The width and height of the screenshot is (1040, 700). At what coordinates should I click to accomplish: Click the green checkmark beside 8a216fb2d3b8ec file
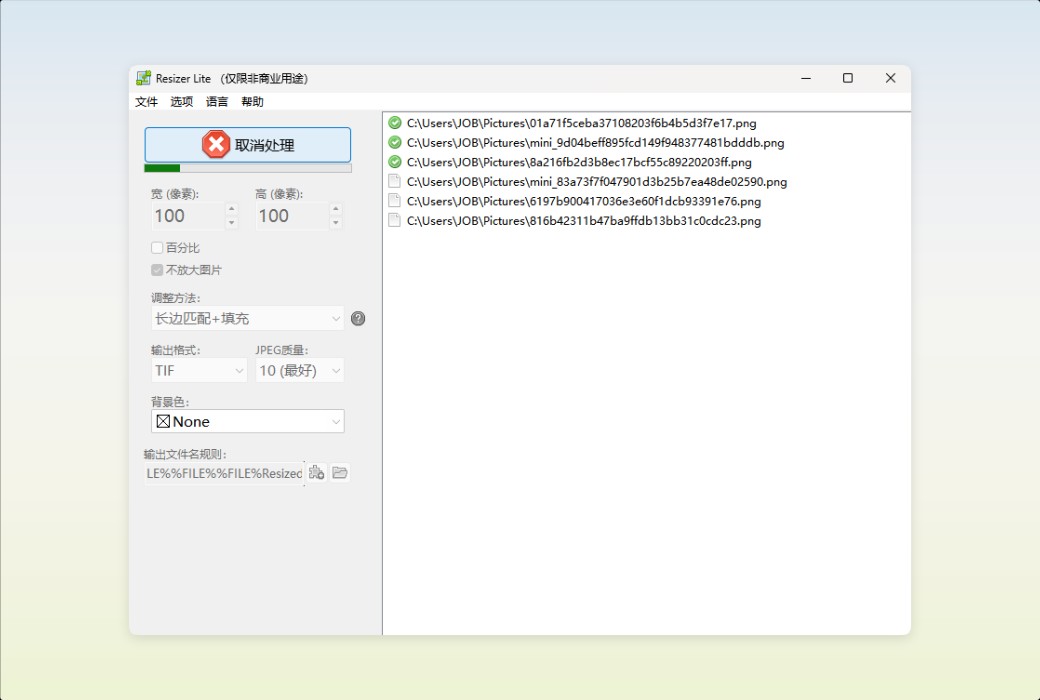tap(392, 162)
